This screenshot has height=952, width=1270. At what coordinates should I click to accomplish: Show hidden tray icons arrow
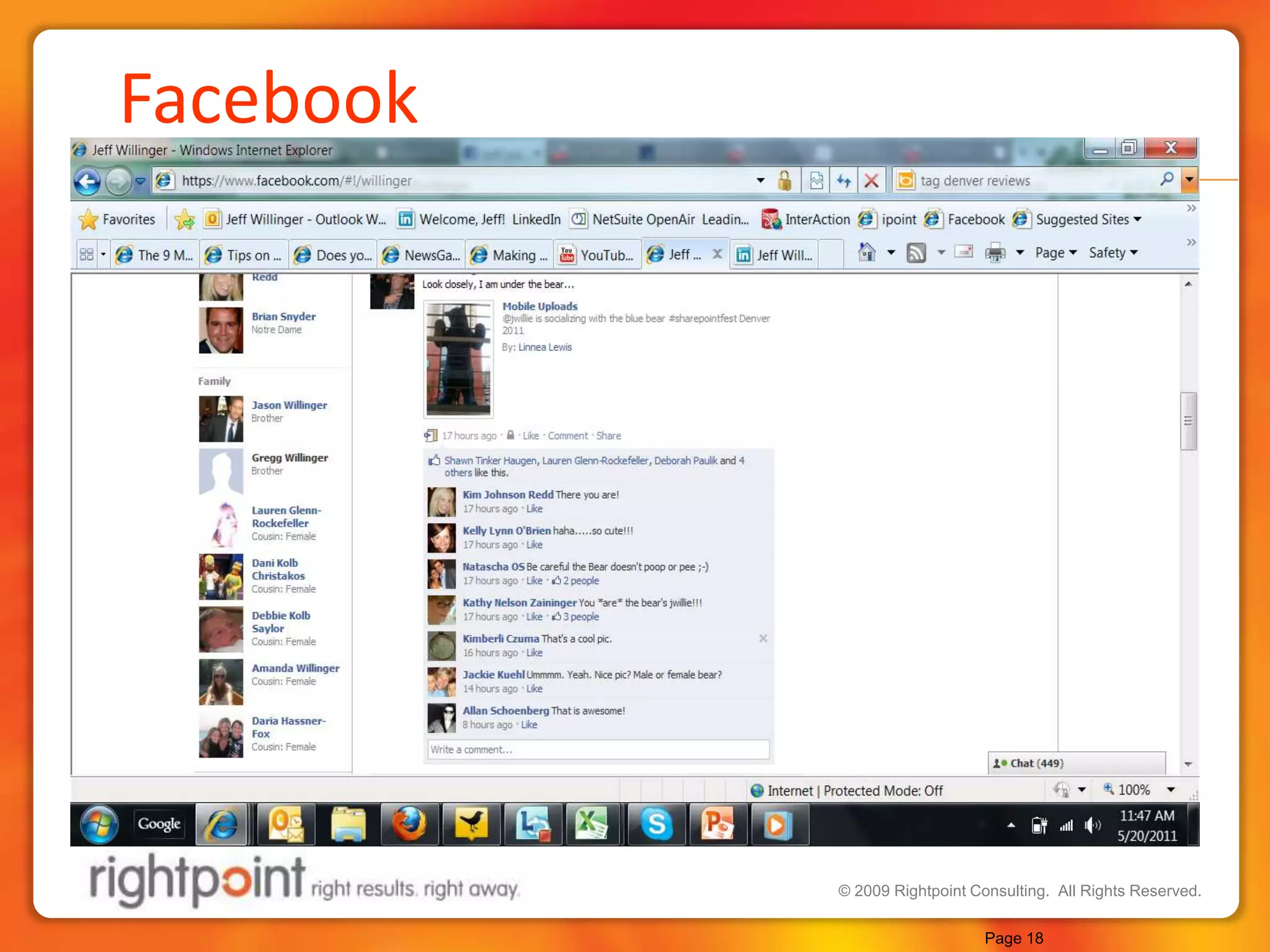coord(1011,825)
